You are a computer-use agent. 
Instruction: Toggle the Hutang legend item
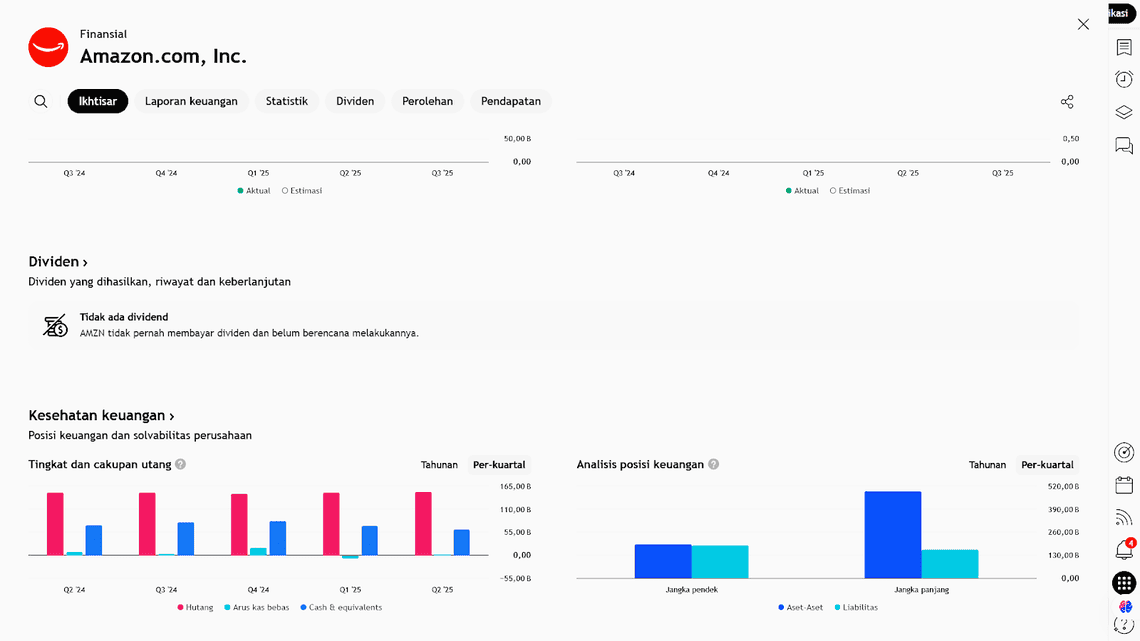pyautogui.click(x=196, y=607)
